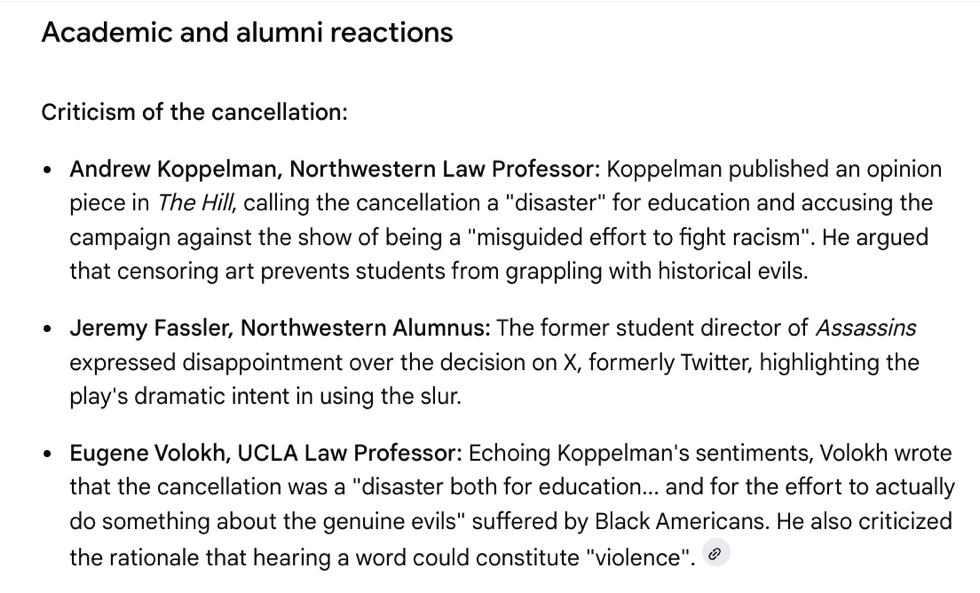The image size is (980, 593).
Task: Click the name "Jeremy Fassler, Northwestern Alumnus:"
Action: click(280, 328)
